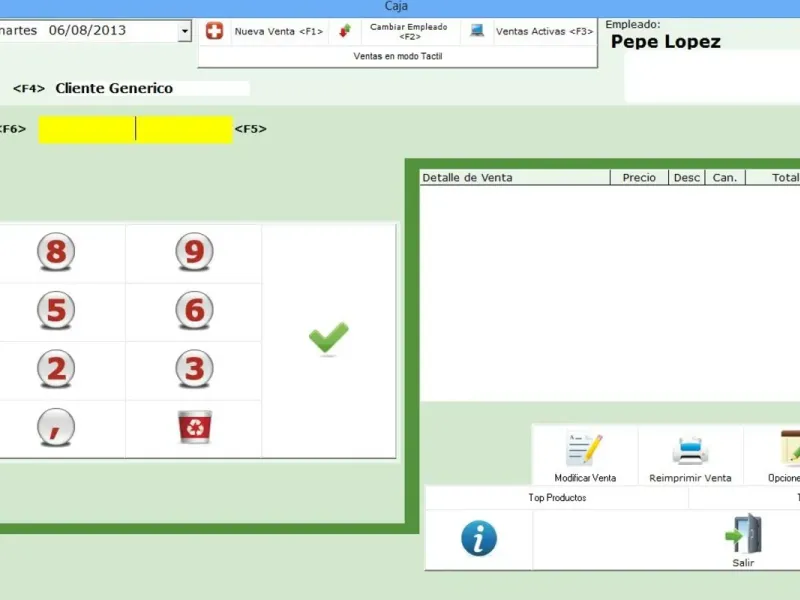
Task: Tap number 2 on the keypad
Action: click(56, 369)
